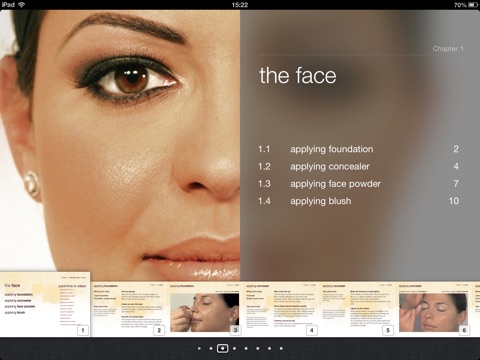Open page thumbnail numbered 2
The height and width of the screenshot is (360, 480).
128,308
